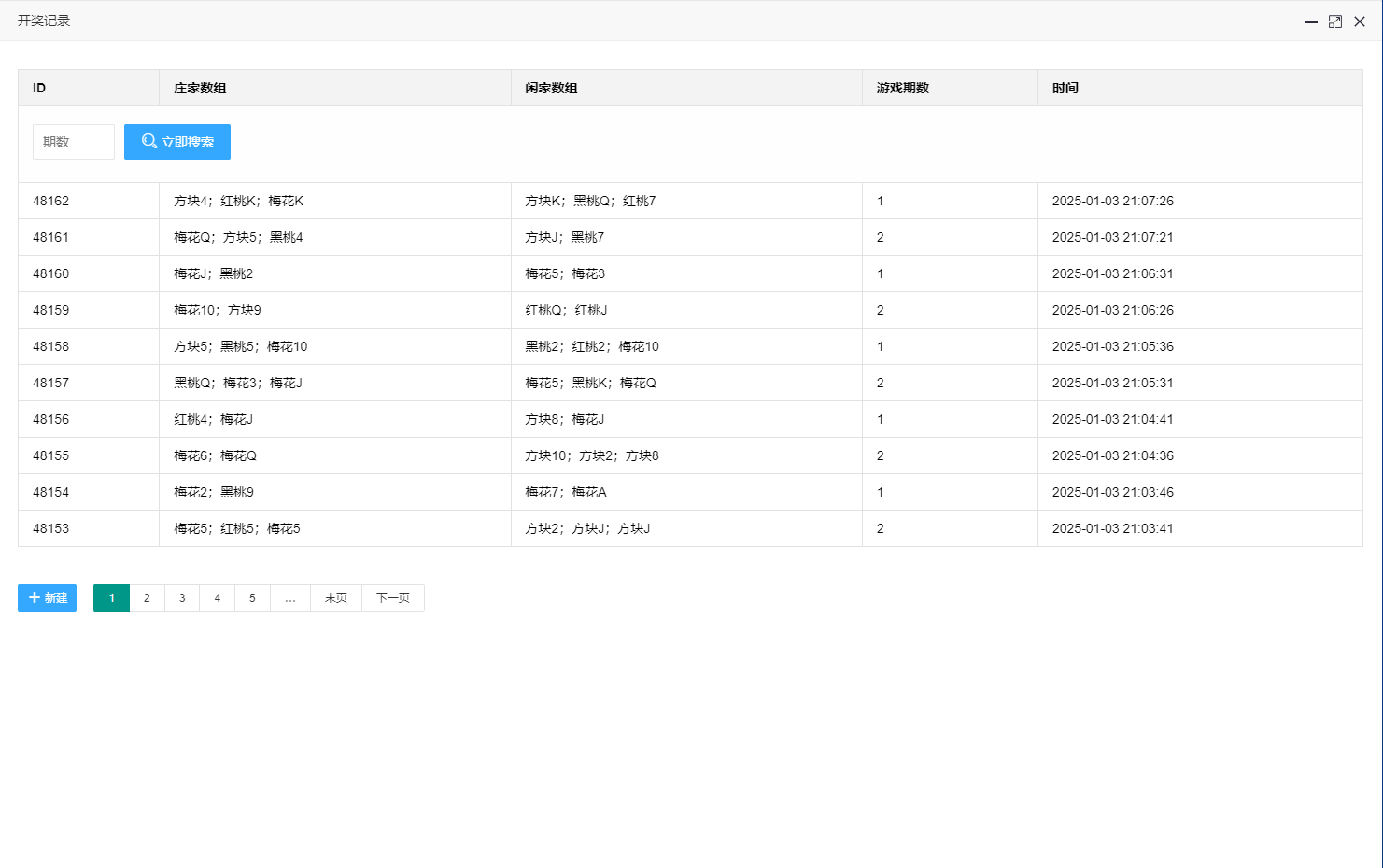Image resolution: width=1383 pixels, height=868 pixels.
Task: Click the 游戏期数 column header
Action: pyautogui.click(x=903, y=88)
